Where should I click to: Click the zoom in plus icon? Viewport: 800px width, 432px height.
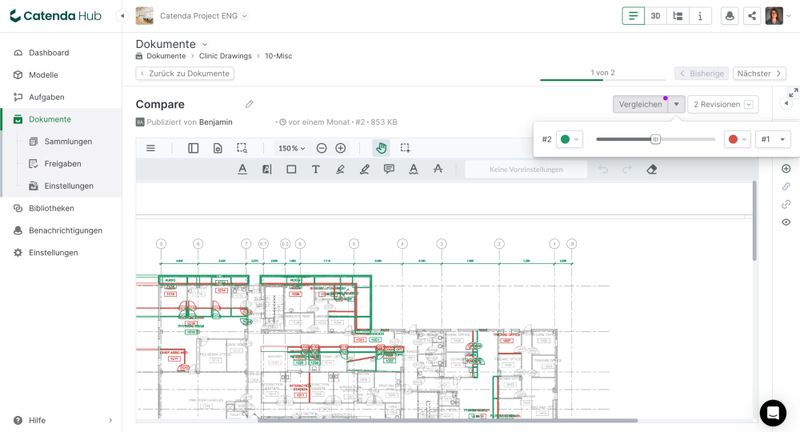(340, 148)
